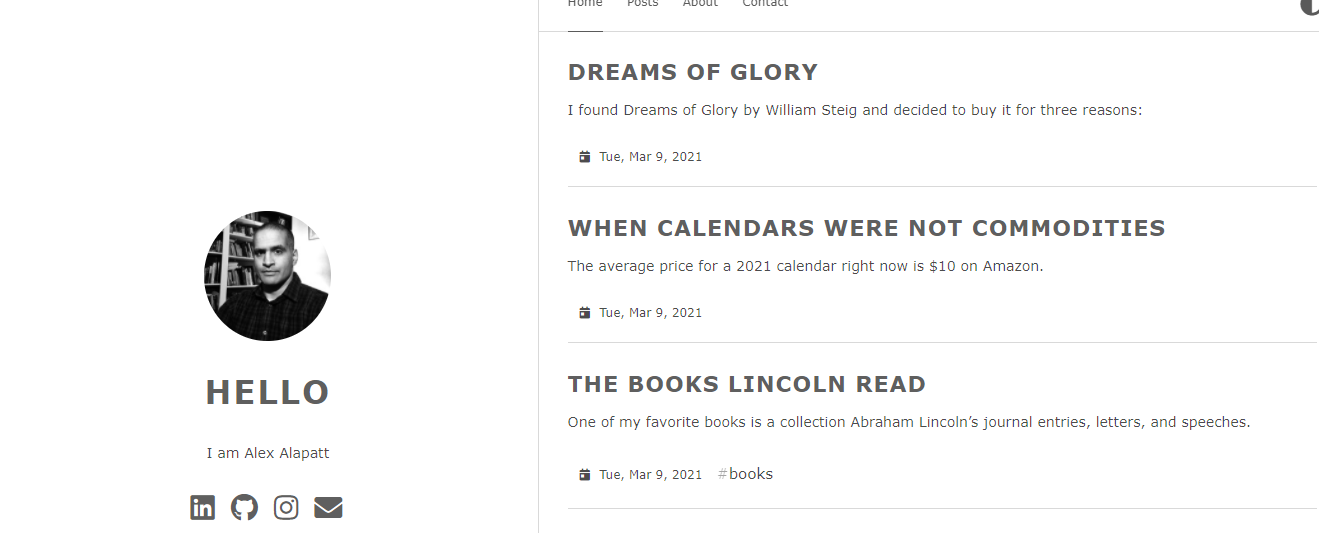Open the About nav item

[700, 4]
